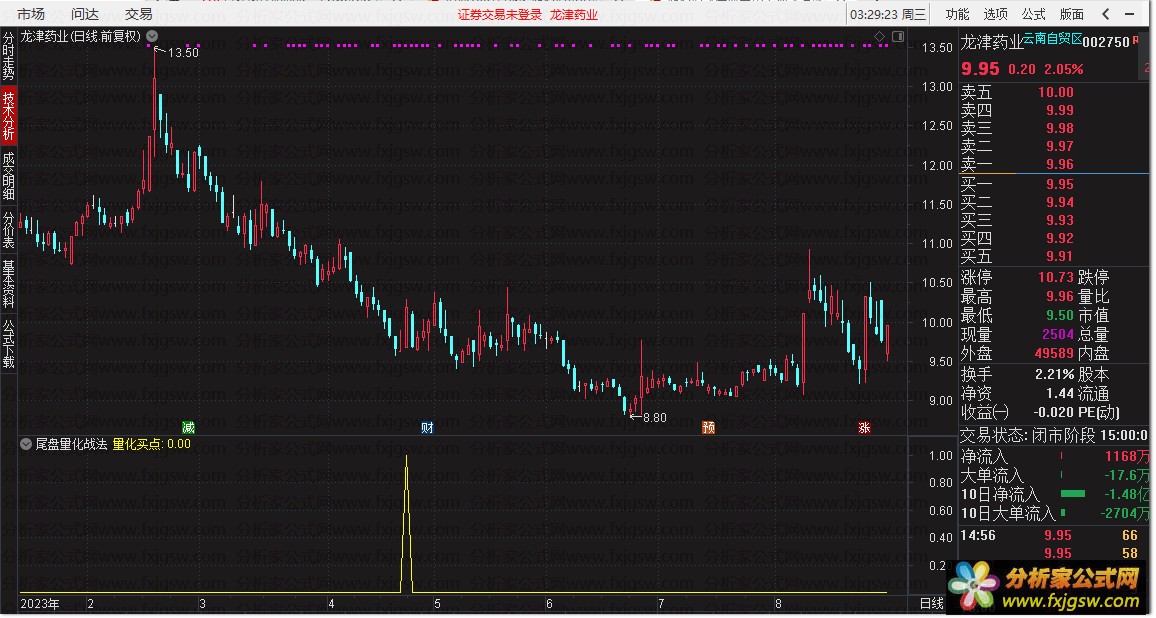
Task: Expand dropdown next to 龙津药业 chart title
Action: click(152, 36)
